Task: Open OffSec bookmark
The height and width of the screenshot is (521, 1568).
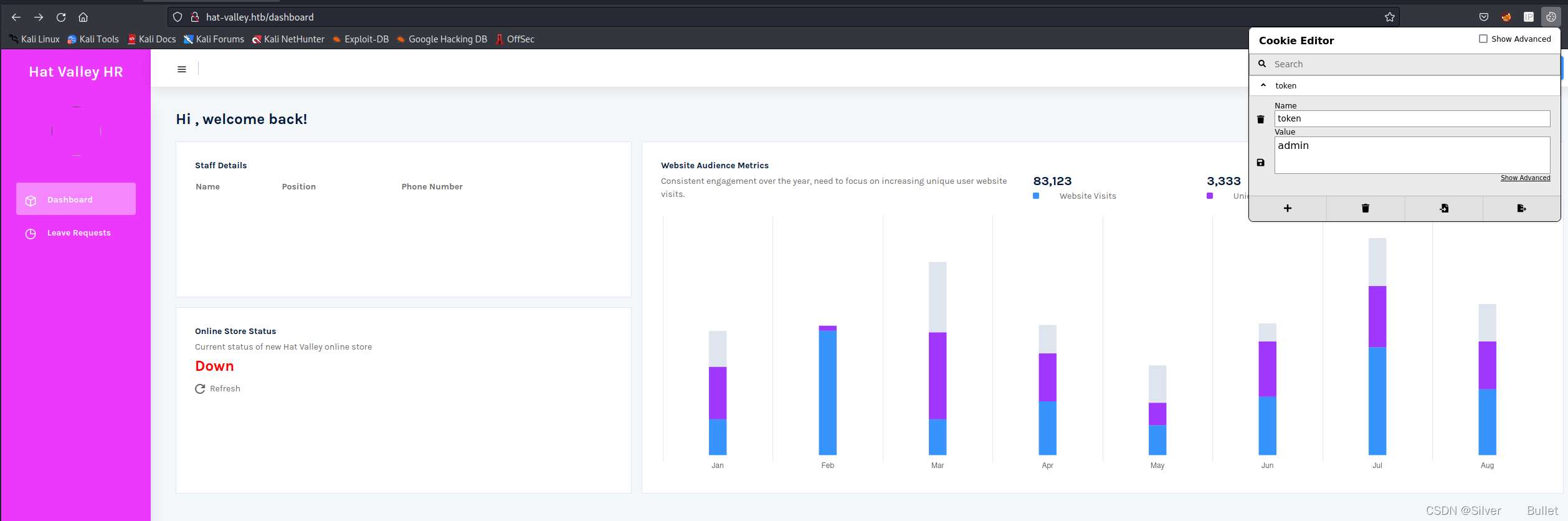Action: 515,39
